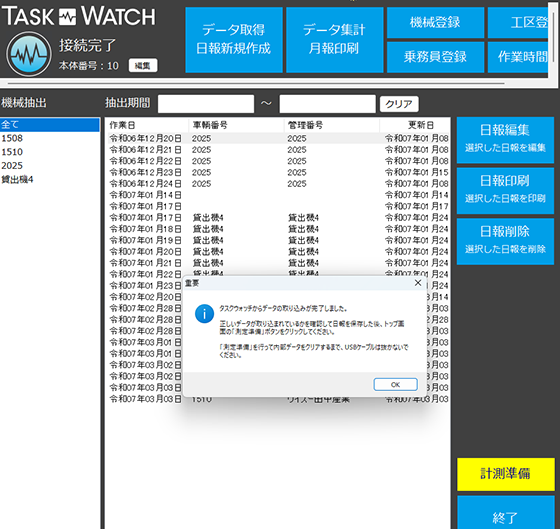Image resolution: width=560 pixels, height=529 pixels.
Task: Open データ取得 日報新規作成
Action: pyautogui.click(x=234, y=40)
